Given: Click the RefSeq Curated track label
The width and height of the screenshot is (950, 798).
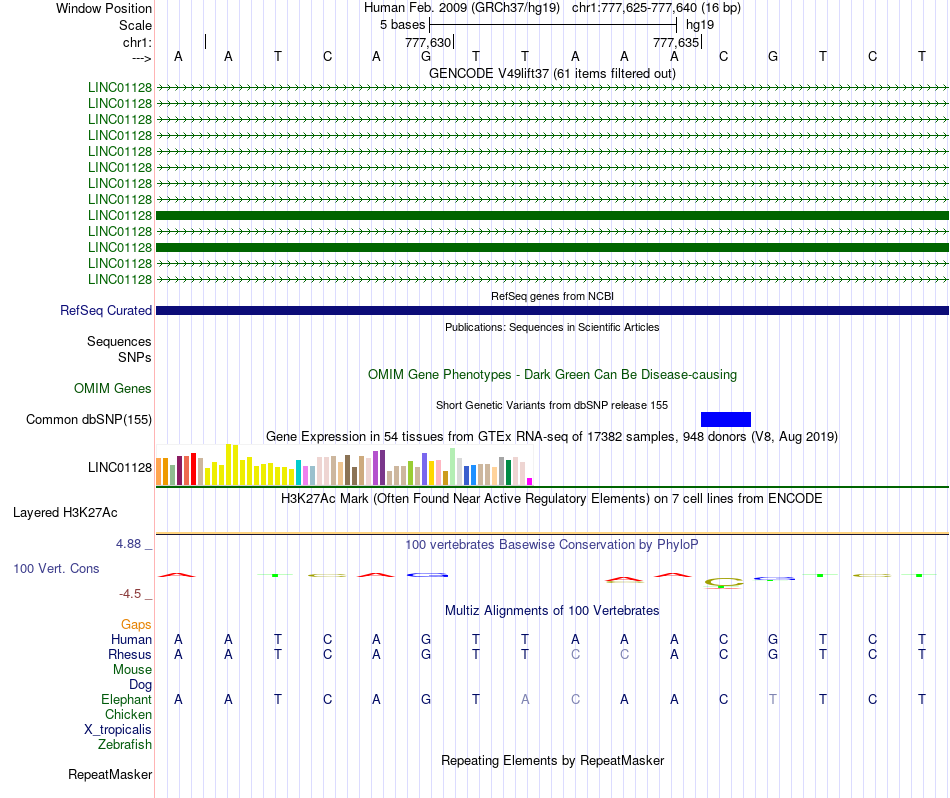Looking at the screenshot, I should 106,310.
